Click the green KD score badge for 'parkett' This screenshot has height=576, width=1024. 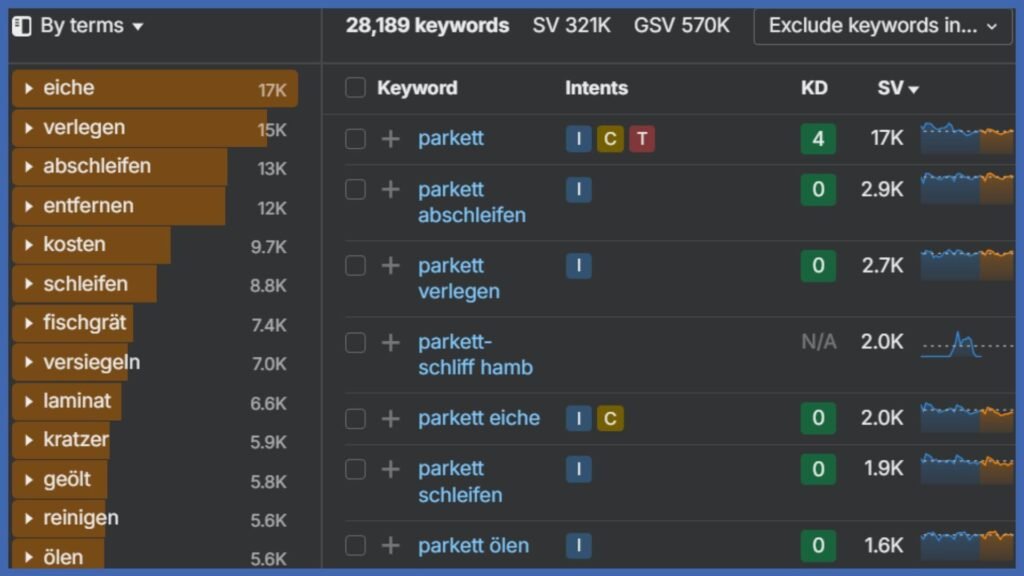pyautogui.click(x=818, y=139)
